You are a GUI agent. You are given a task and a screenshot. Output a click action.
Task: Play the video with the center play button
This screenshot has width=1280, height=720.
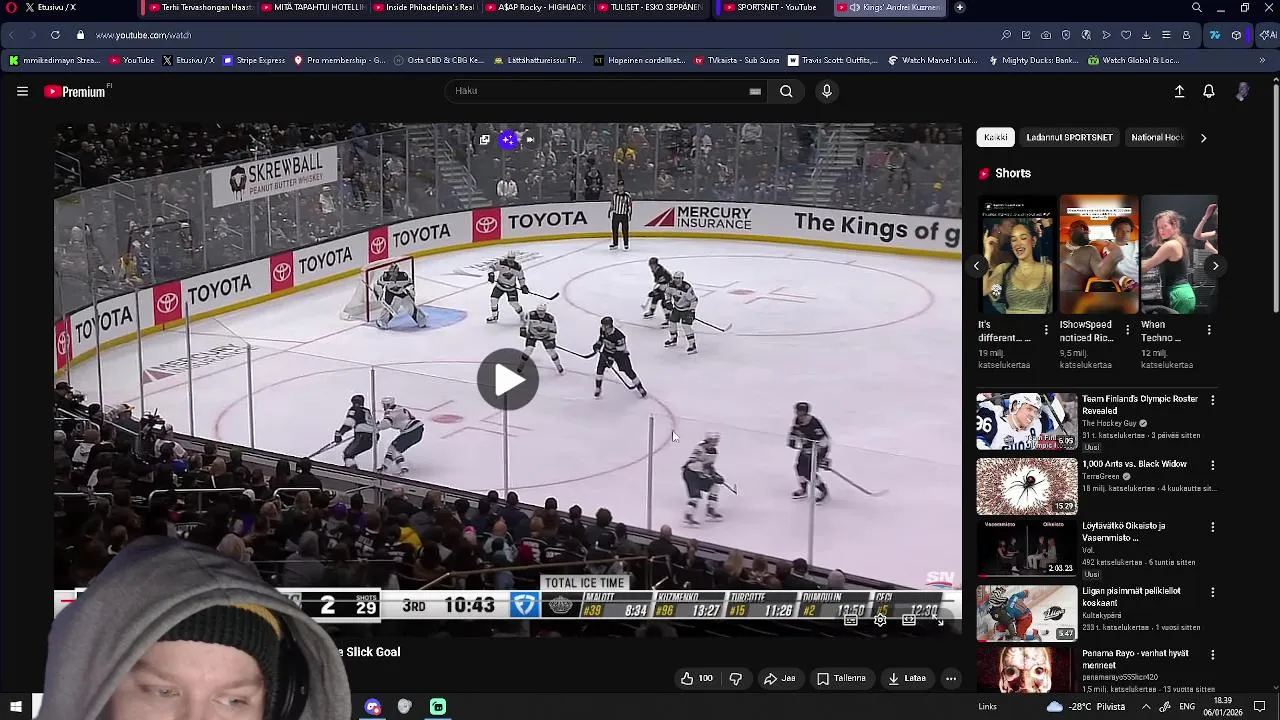tap(508, 380)
